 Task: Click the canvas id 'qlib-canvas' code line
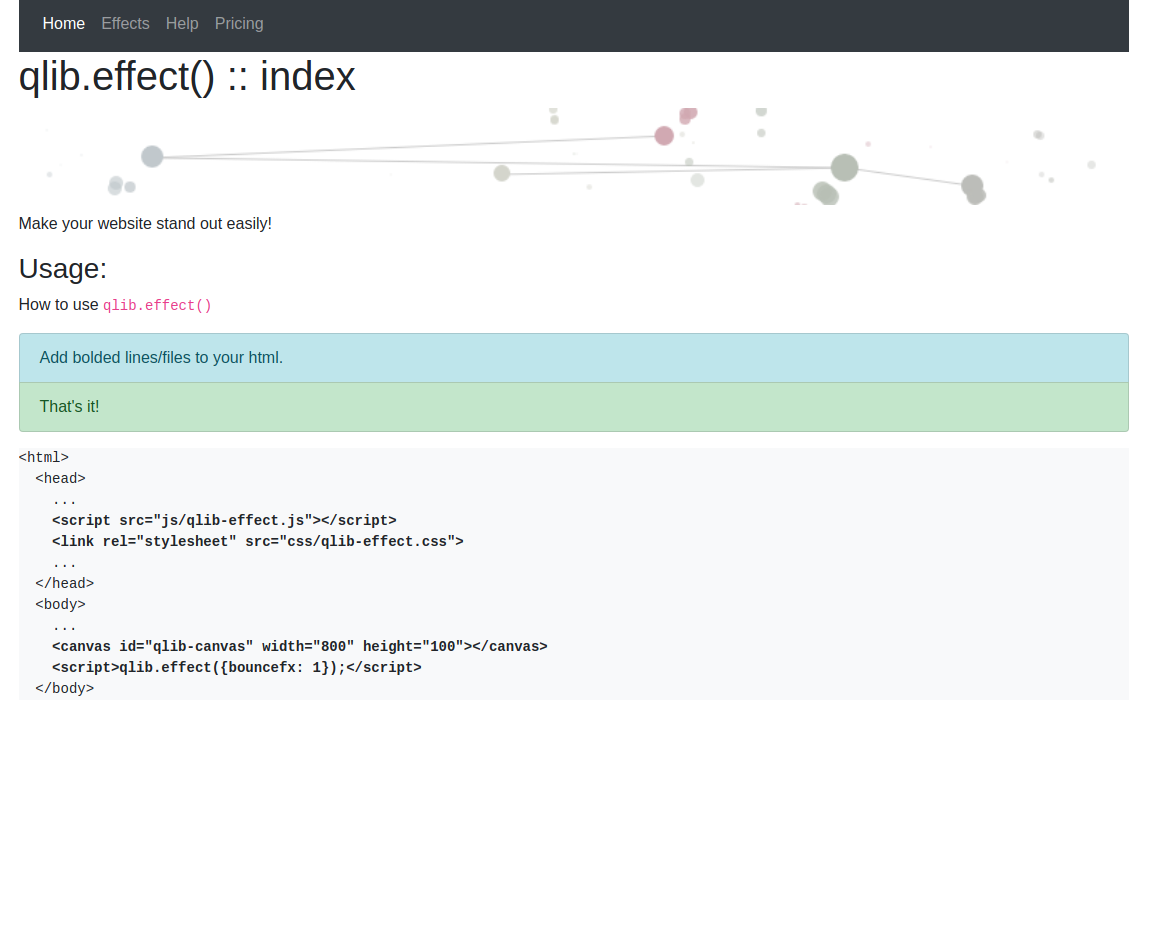(x=300, y=646)
